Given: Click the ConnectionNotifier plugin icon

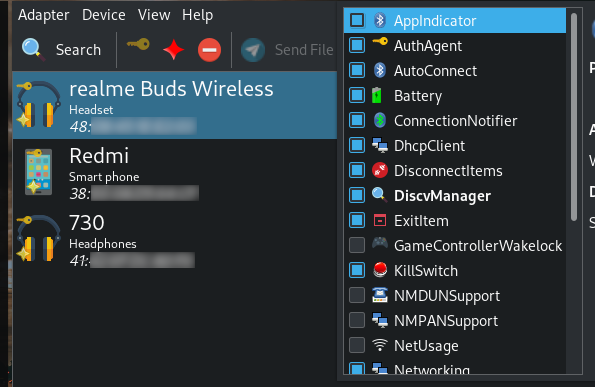Looking at the screenshot, I should [380, 120].
